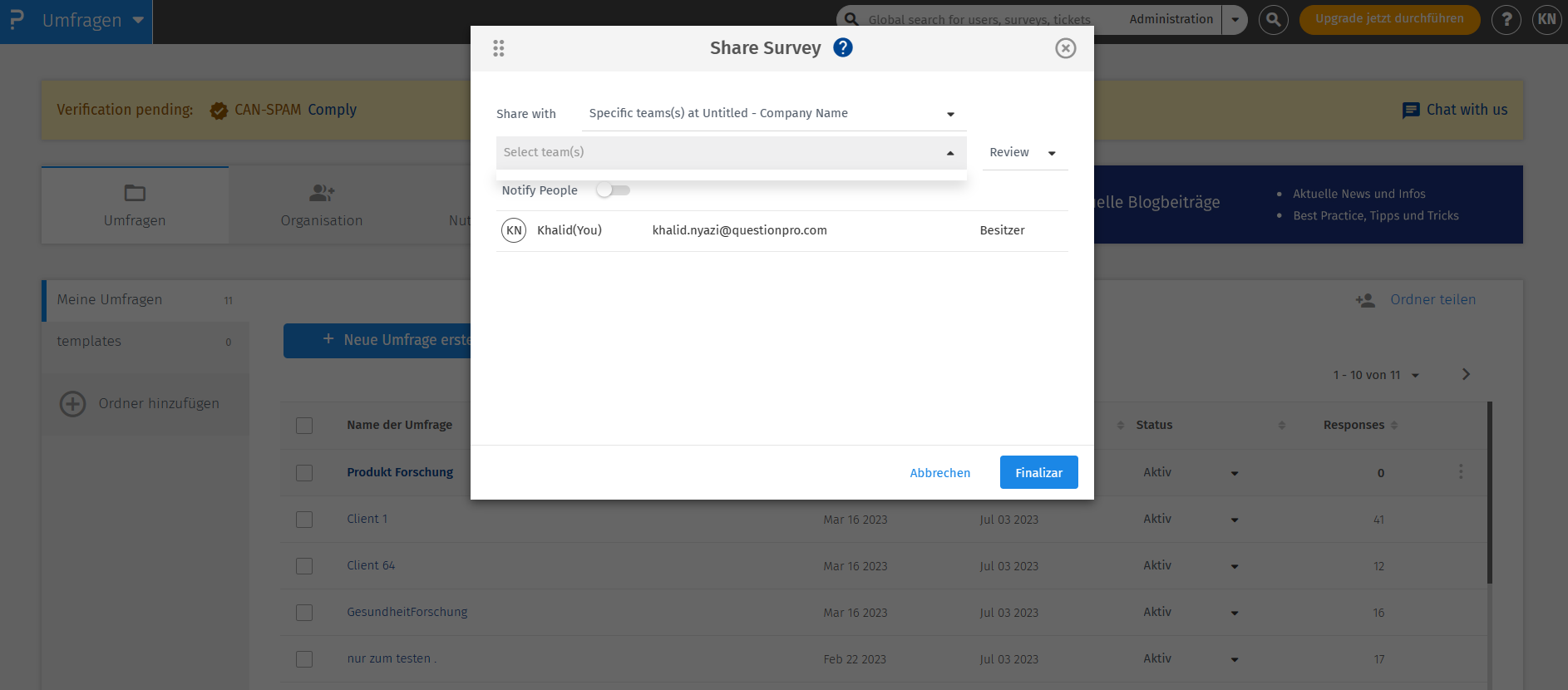Open status dropdown for Produkt Forschung
This screenshot has width=1568, height=690.
(x=1235, y=473)
